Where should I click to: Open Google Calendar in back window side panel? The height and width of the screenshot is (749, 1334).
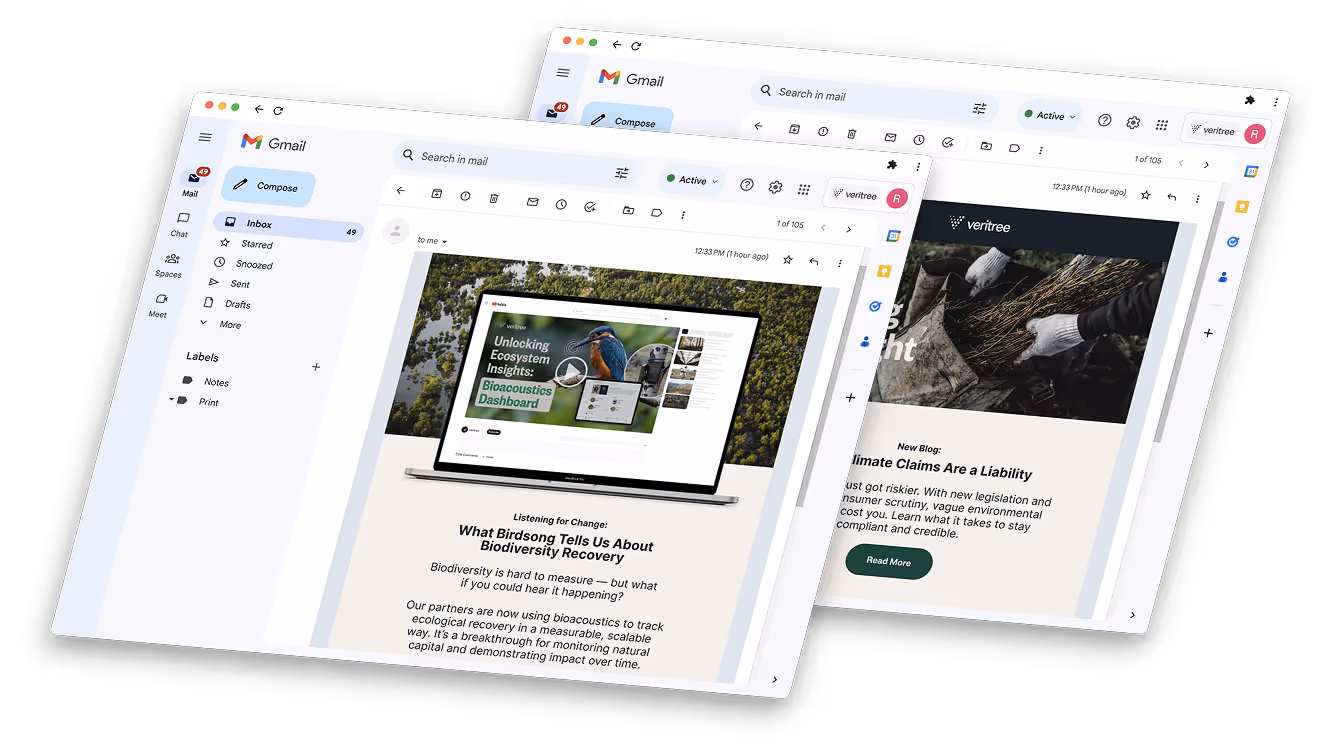pos(1250,171)
